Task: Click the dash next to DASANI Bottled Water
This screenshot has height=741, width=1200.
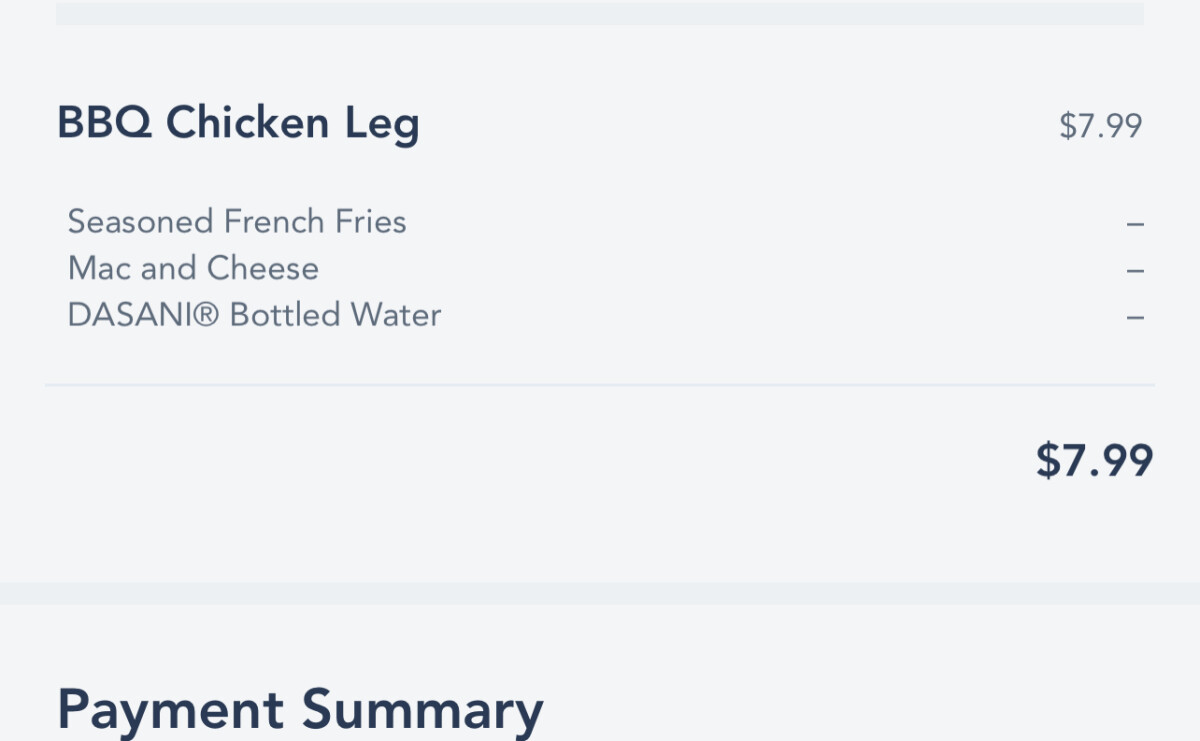Action: click(1134, 317)
